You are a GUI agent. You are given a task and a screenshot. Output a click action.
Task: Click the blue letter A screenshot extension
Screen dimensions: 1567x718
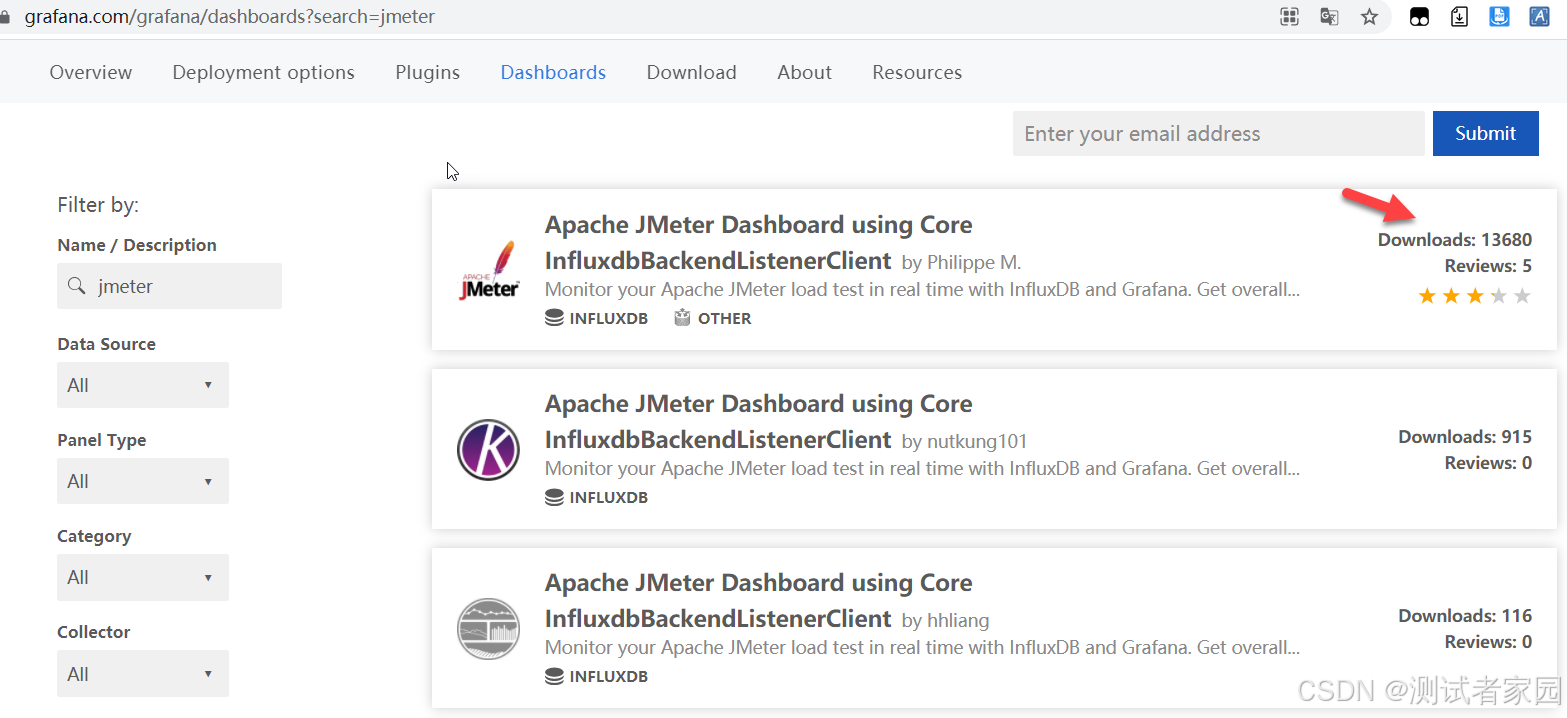[1540, 17]
